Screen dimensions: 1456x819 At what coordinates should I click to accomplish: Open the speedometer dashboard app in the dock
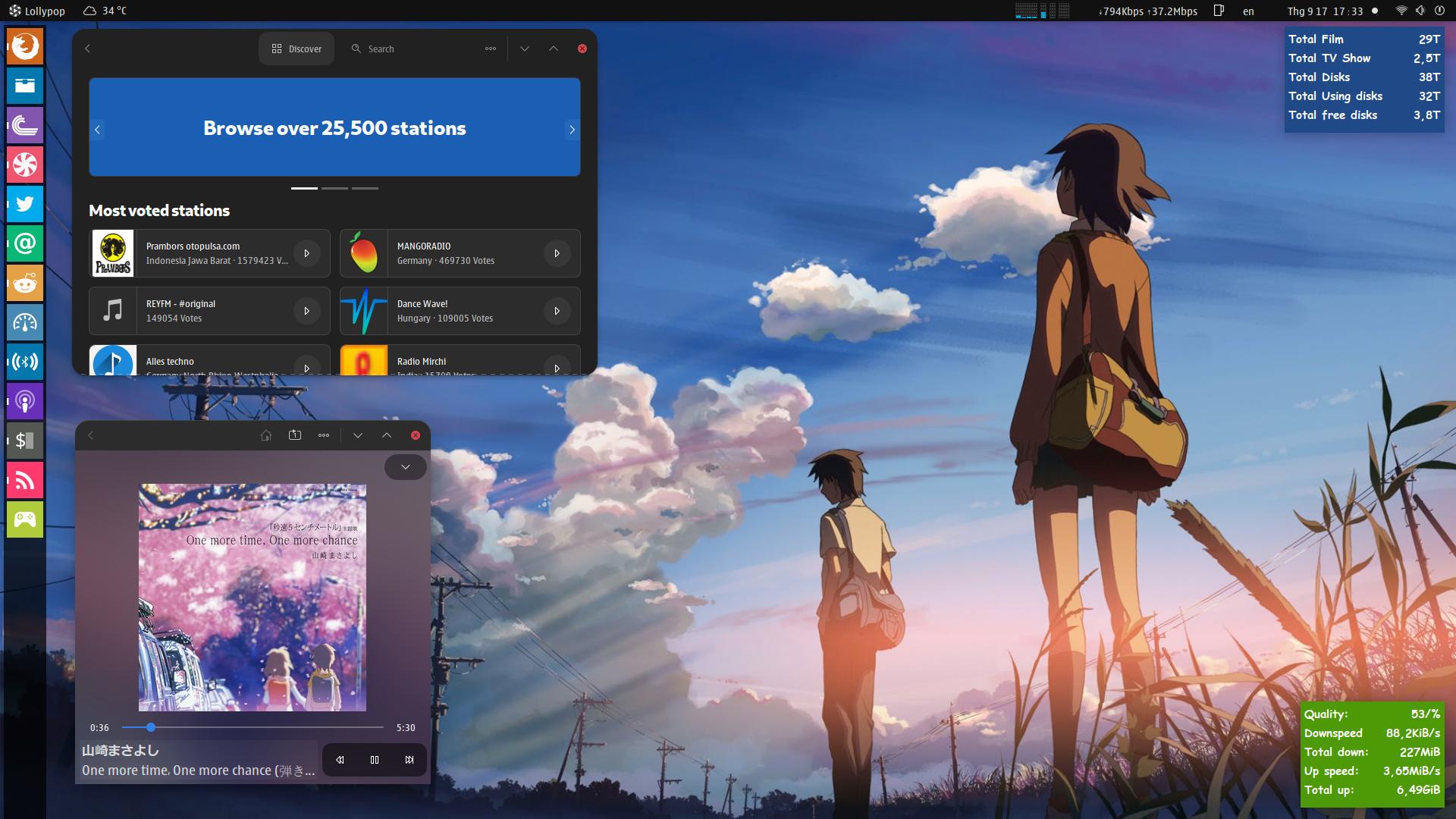coord(25,322)
